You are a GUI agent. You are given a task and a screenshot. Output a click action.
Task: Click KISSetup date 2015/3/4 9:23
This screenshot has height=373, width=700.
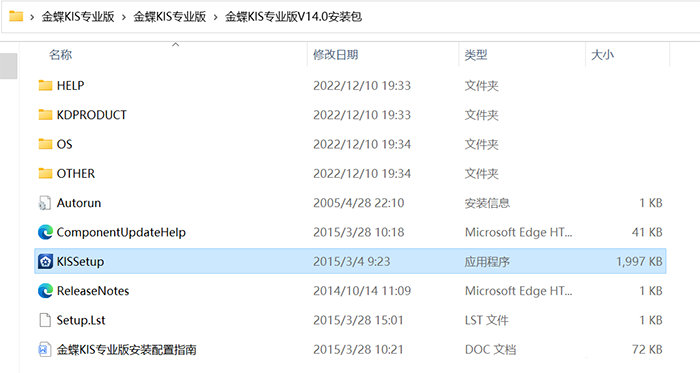pyautogui.click(x=352, y=261)
